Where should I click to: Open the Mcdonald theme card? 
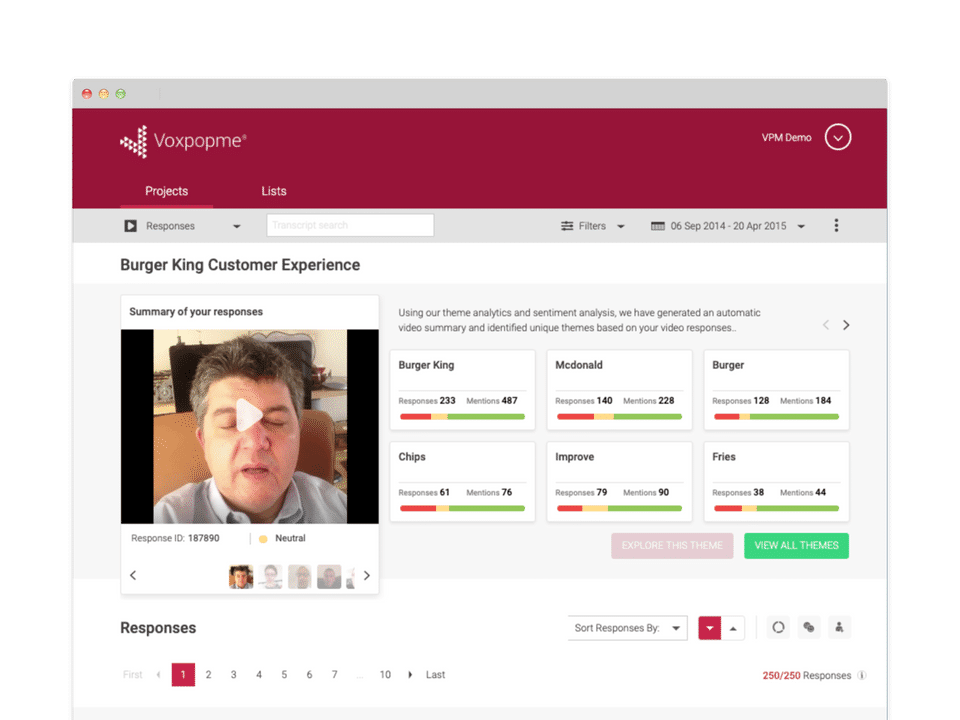click(619, 389)
